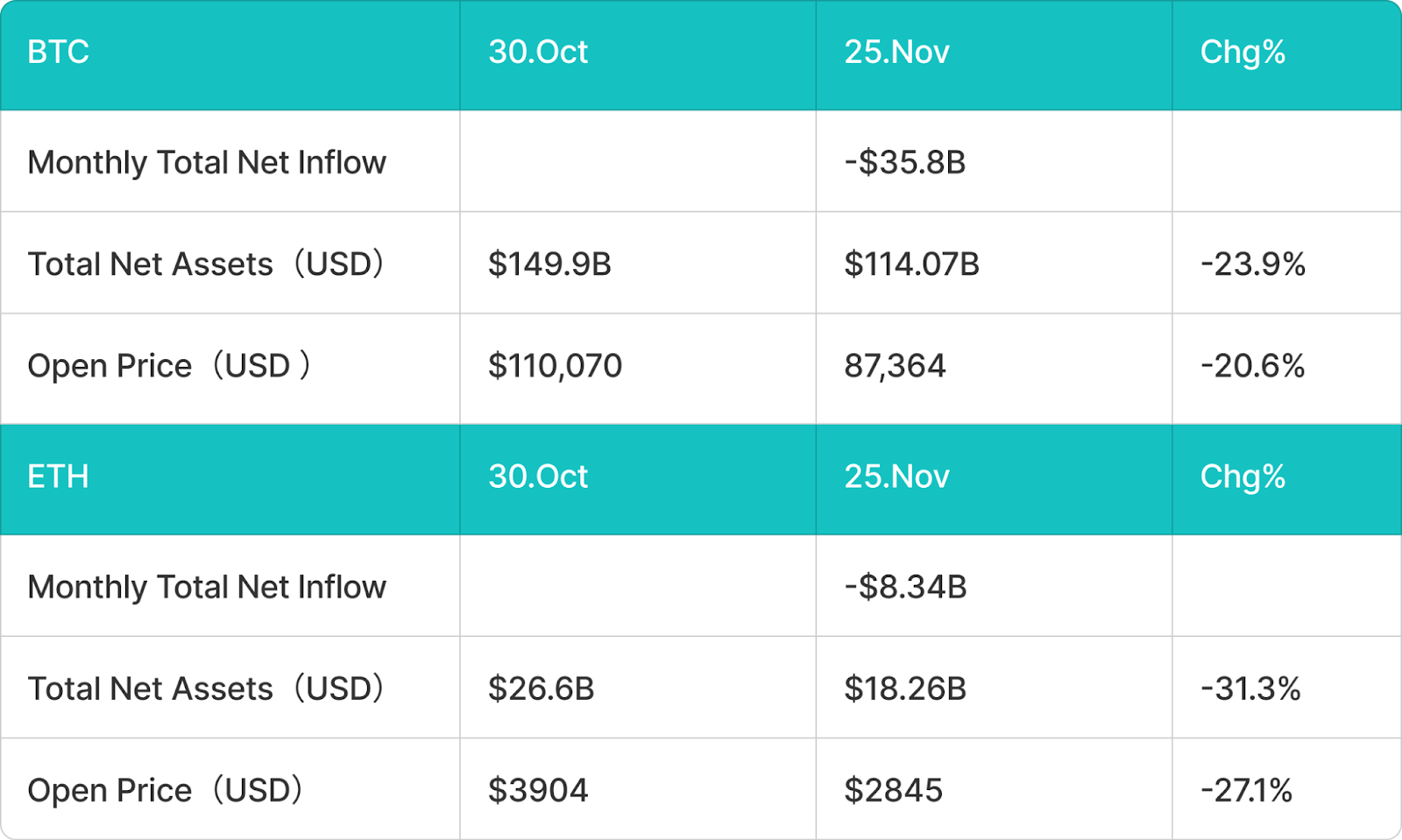Click the ETH table header cell

(x=59, y=477)
